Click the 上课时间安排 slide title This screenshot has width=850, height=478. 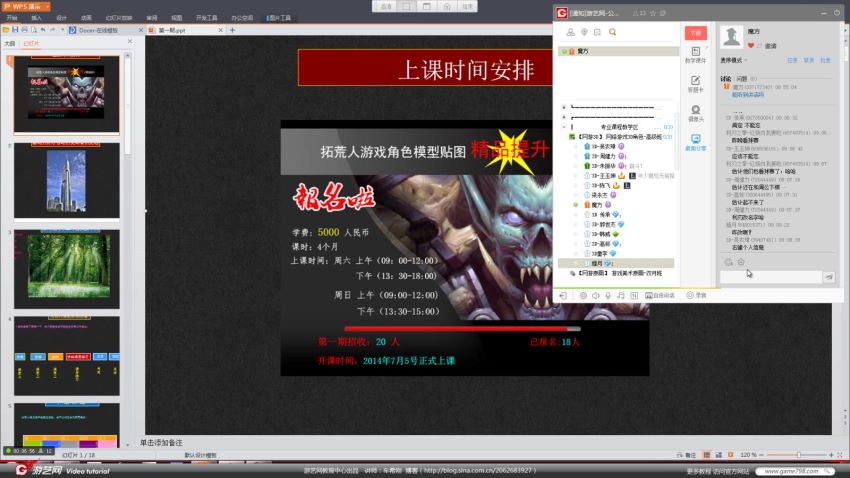click(467, 70)
